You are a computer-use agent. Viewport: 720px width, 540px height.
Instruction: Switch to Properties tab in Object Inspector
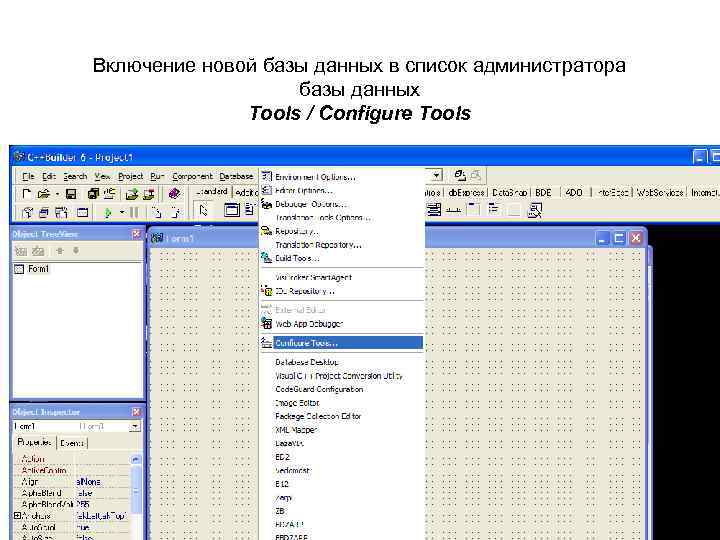point(34,442)
